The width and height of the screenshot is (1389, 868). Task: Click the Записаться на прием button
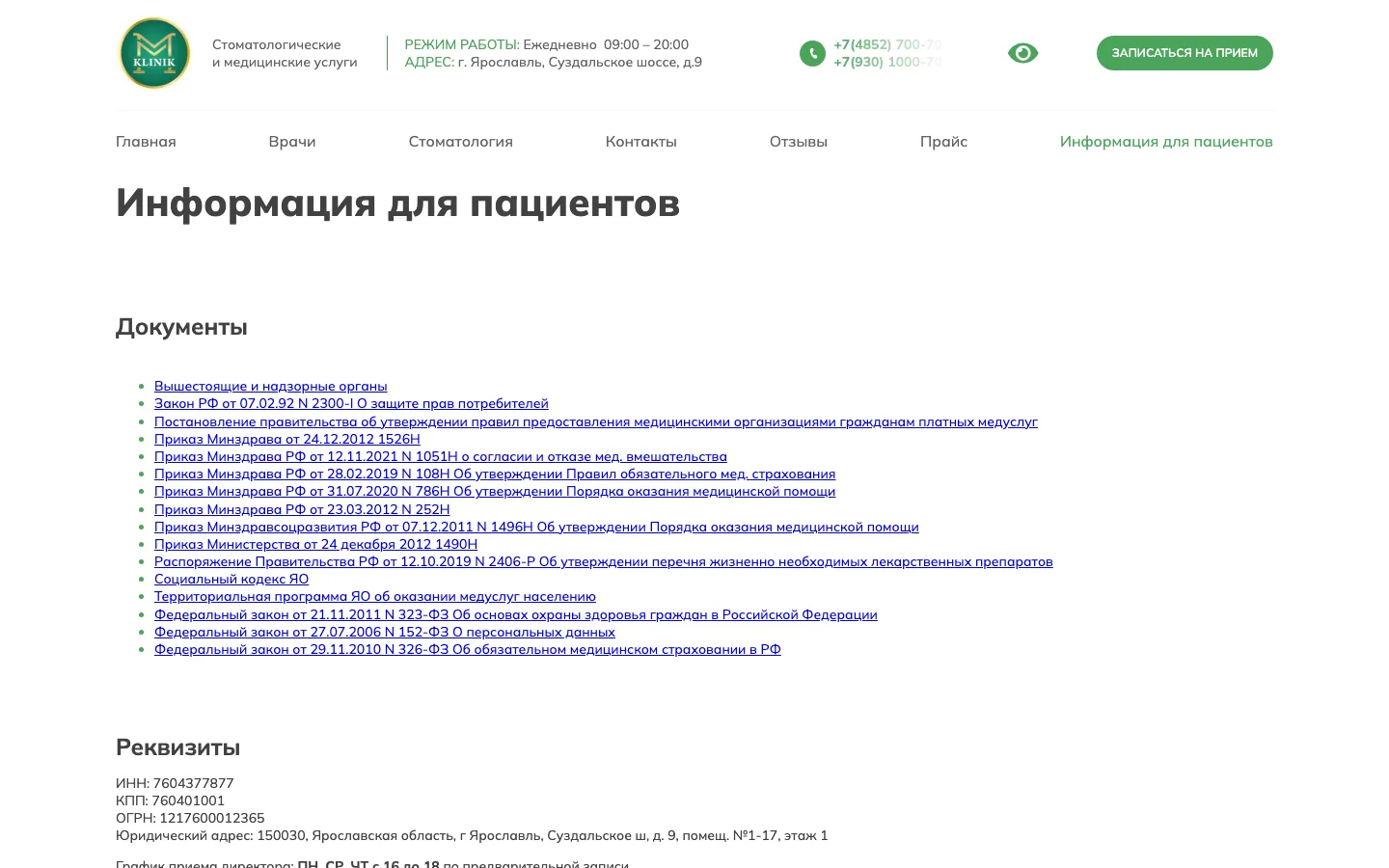pos(1185,53)
